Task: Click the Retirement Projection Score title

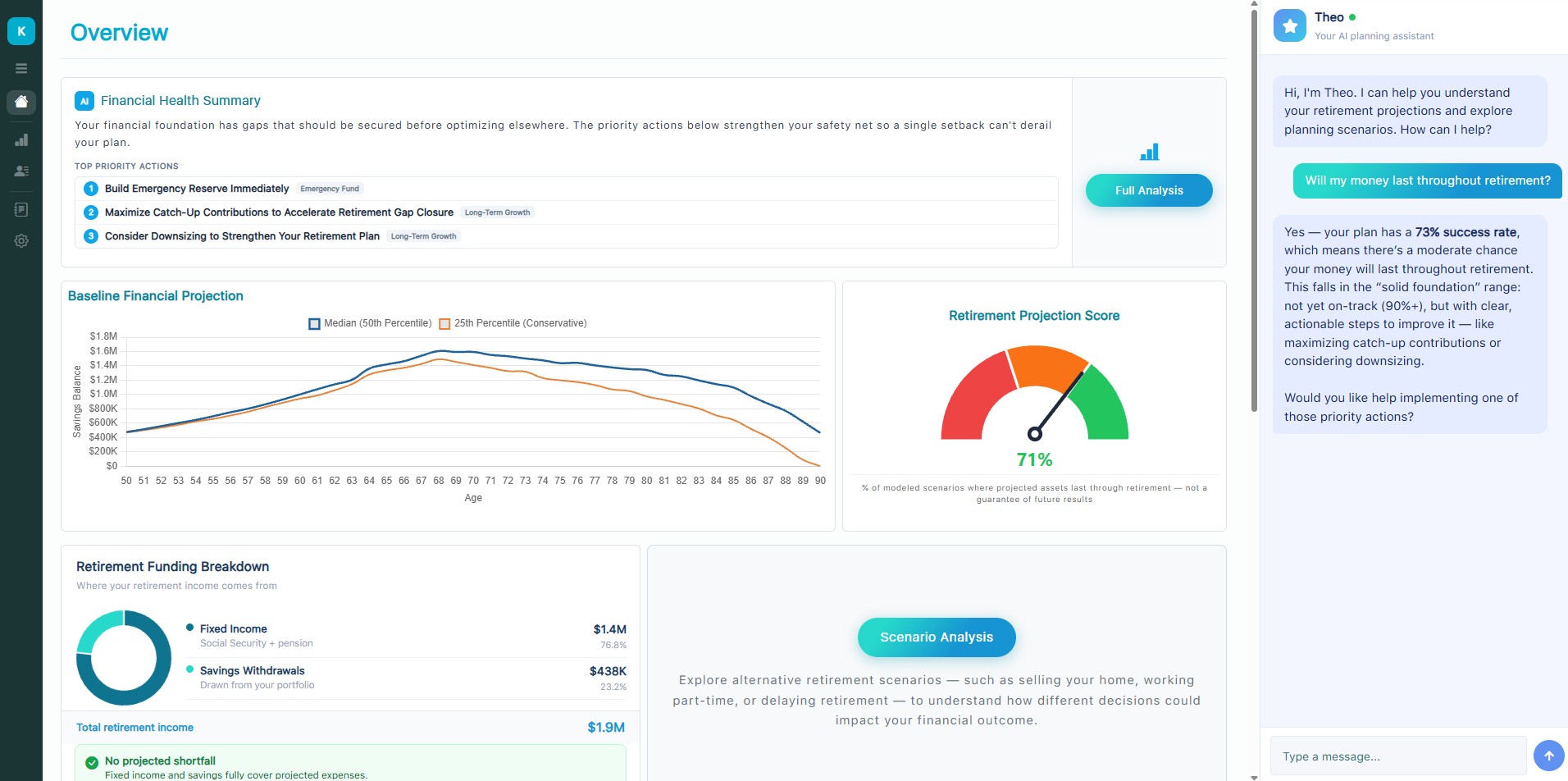Action: click(x=1034, y=316)
